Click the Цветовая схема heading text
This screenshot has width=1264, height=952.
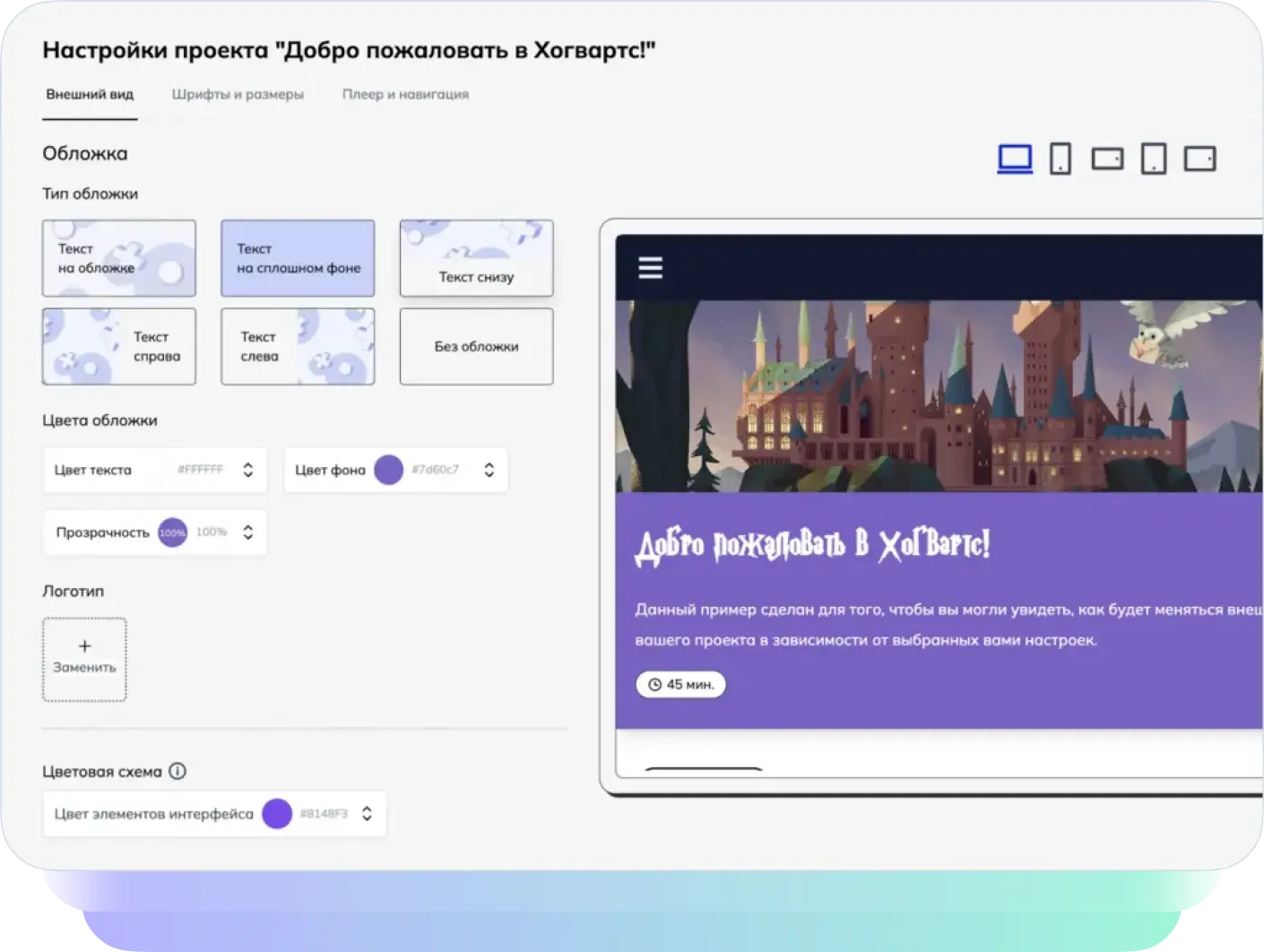(x=102, y=772)
